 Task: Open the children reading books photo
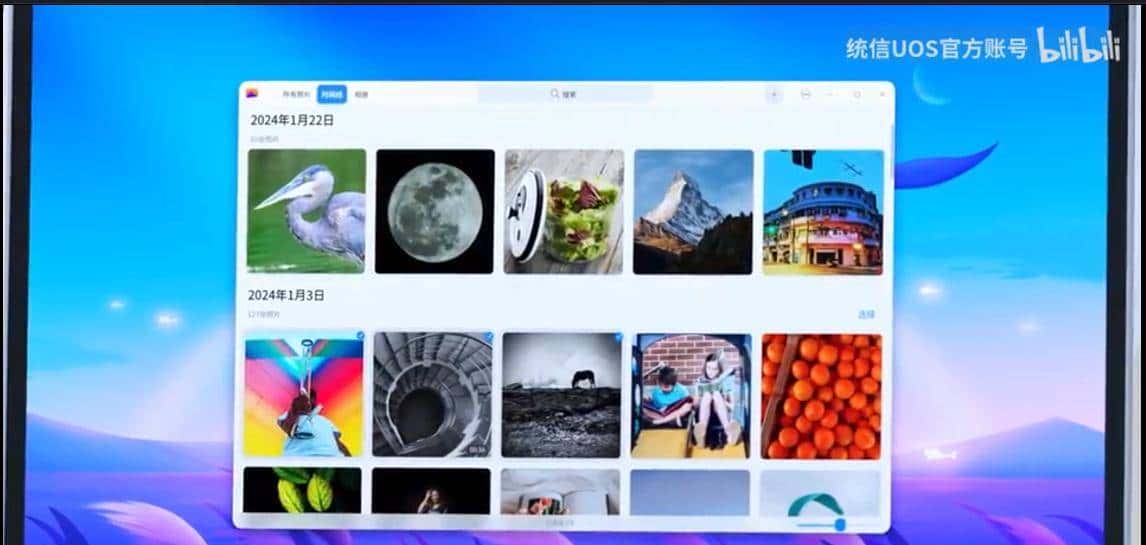pos(691,396)
